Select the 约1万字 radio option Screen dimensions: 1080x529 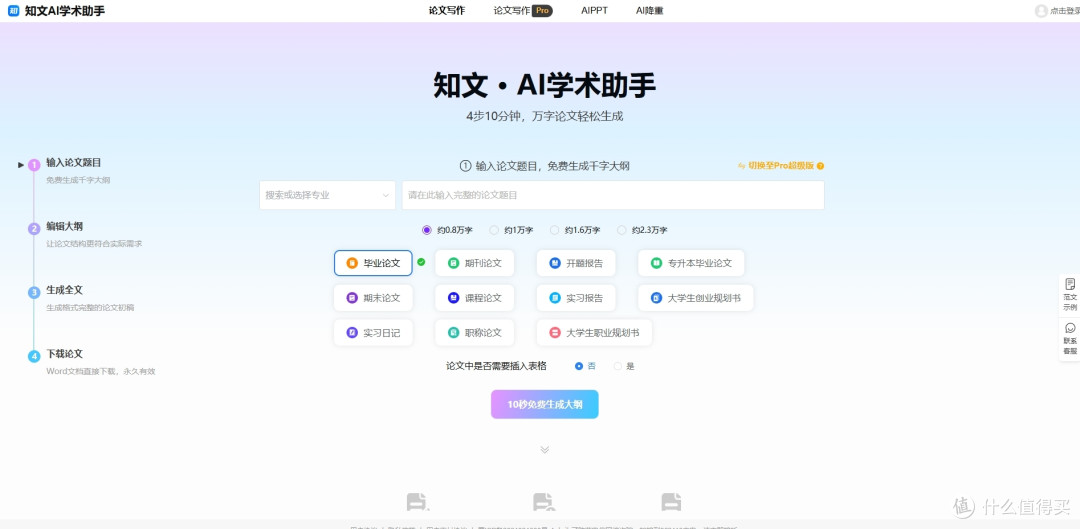[511, 230]
